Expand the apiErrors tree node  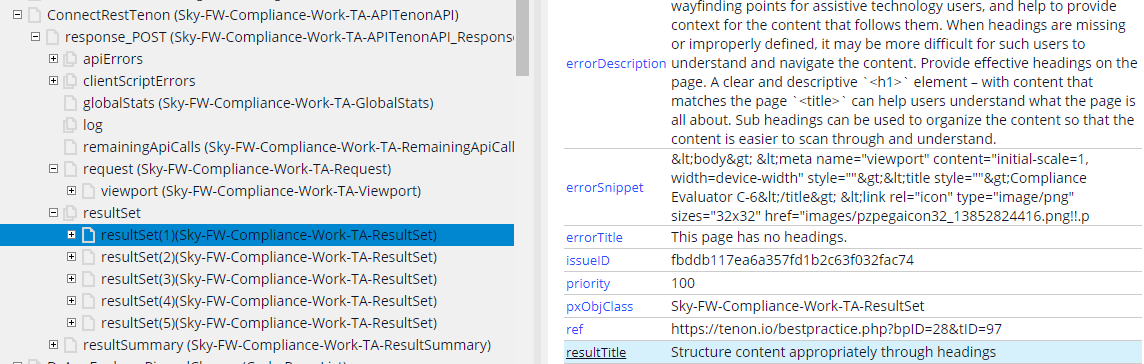53,59
